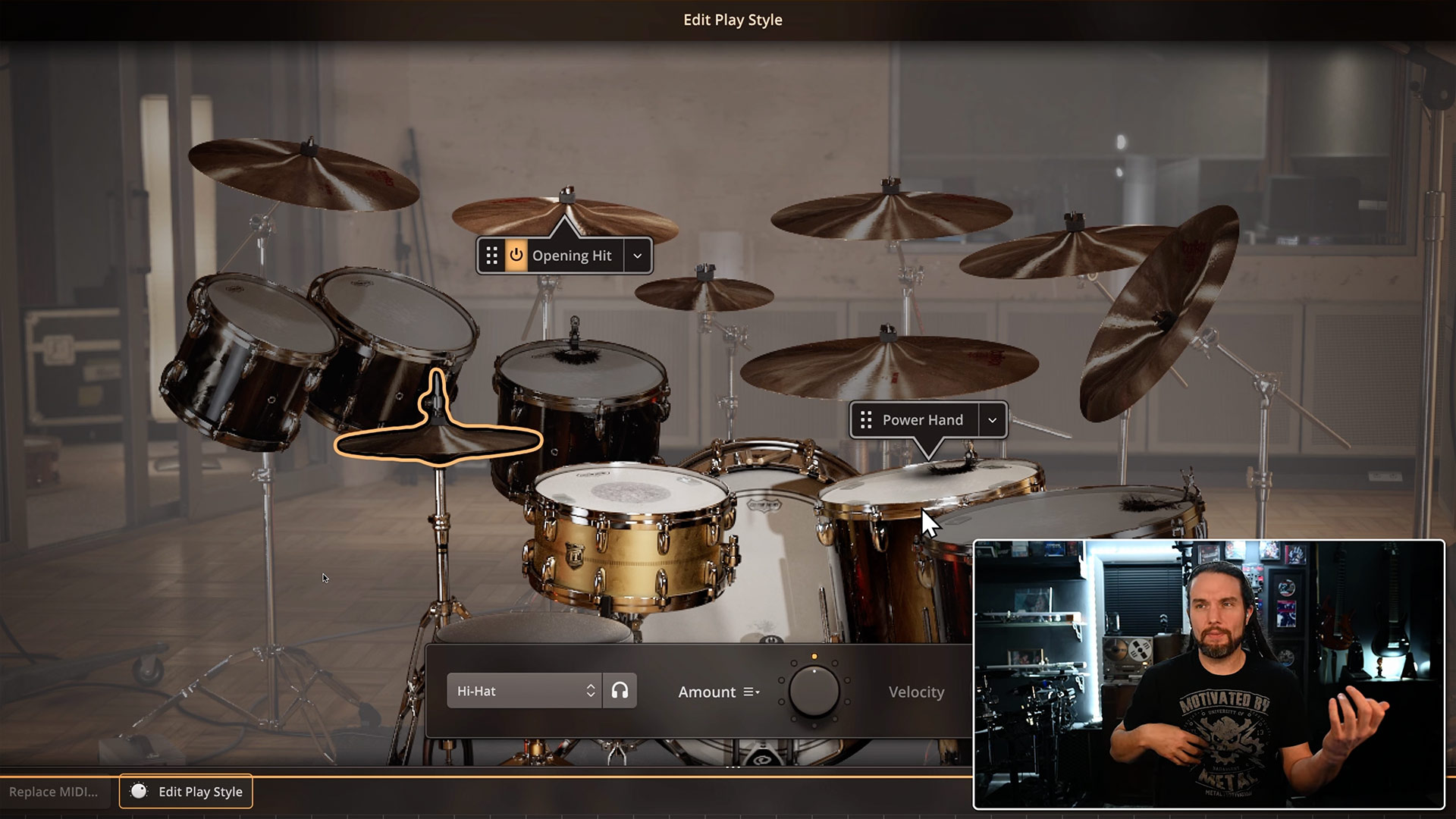
Task: Click the headphones audition icon
Action: click(x=620, y=691)
